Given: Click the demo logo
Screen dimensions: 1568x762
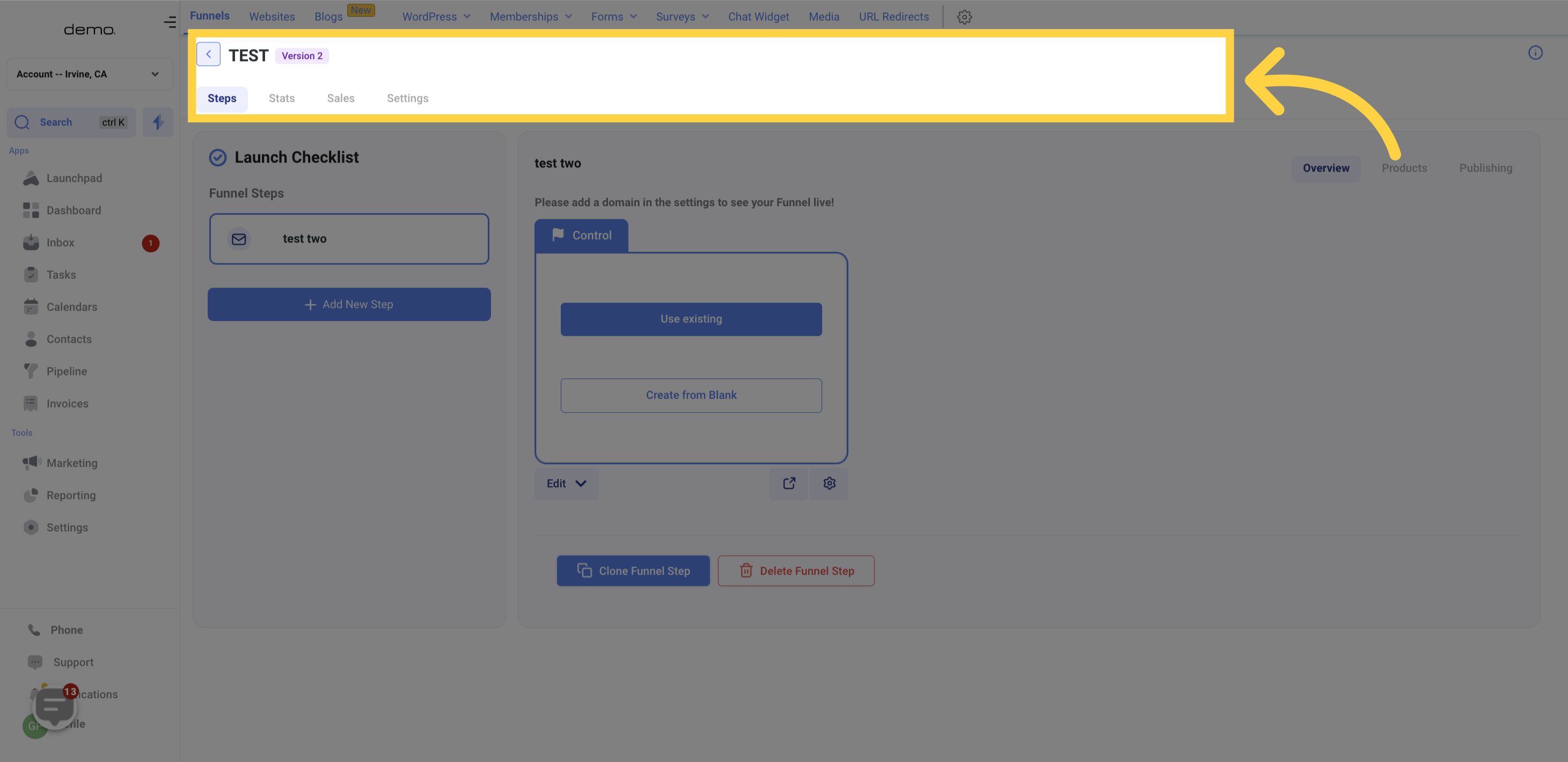Looking at the screenshot, I should tap(90, 30).
